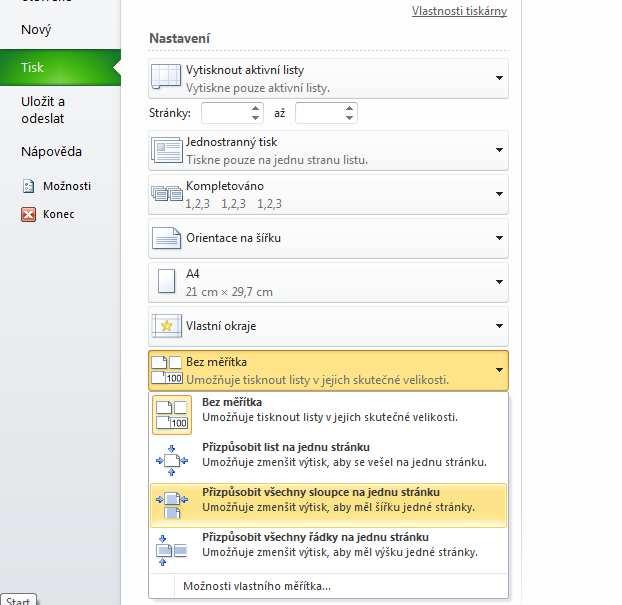Image resolution: width=622 pixels, height=605 pixels.
Task: Click the Jednostranný tisk page icon
Action: [167, 150]
